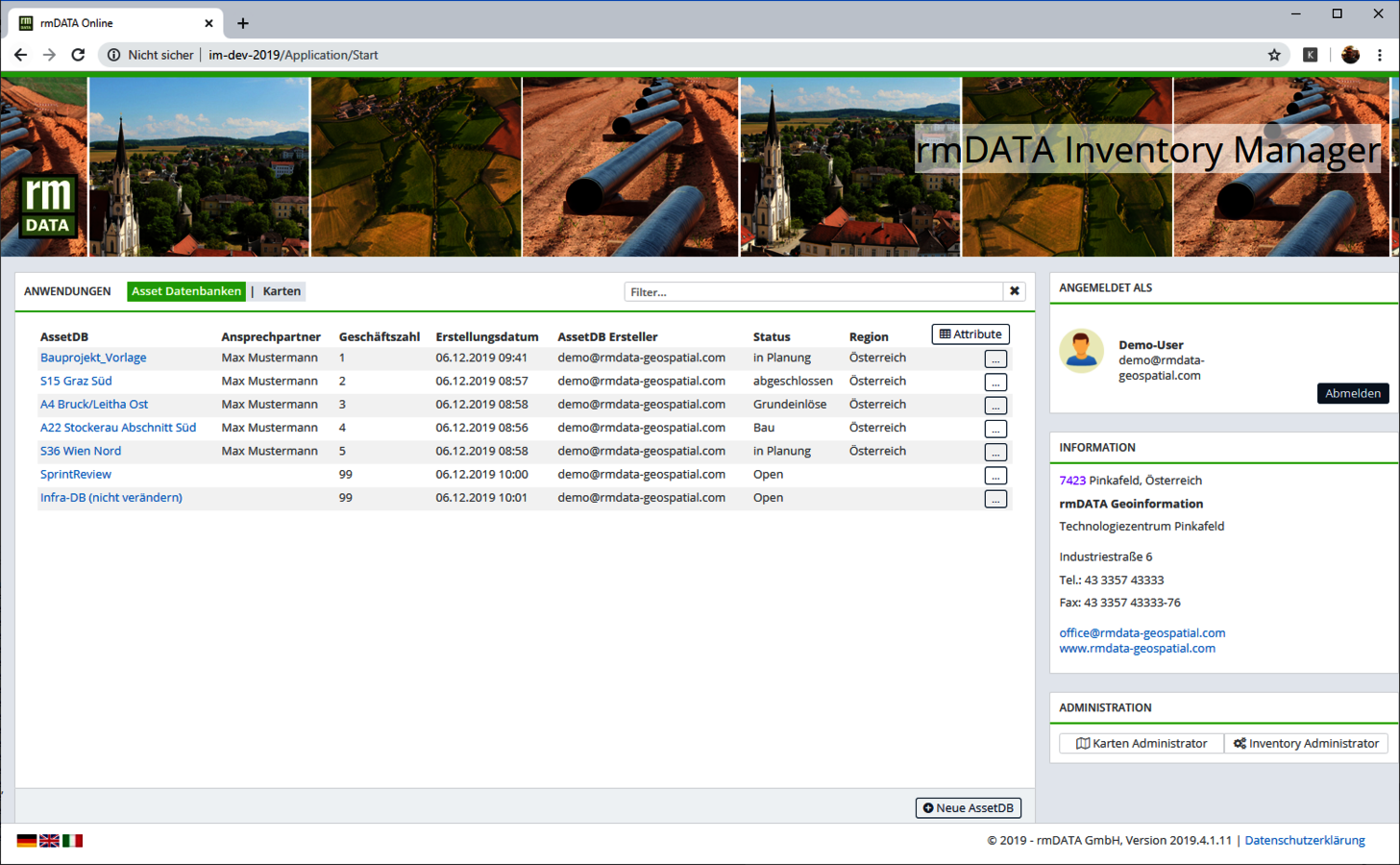Open a new browser tab
The width and height of the screenshot is (1400, 865).
tap(243, 23)
